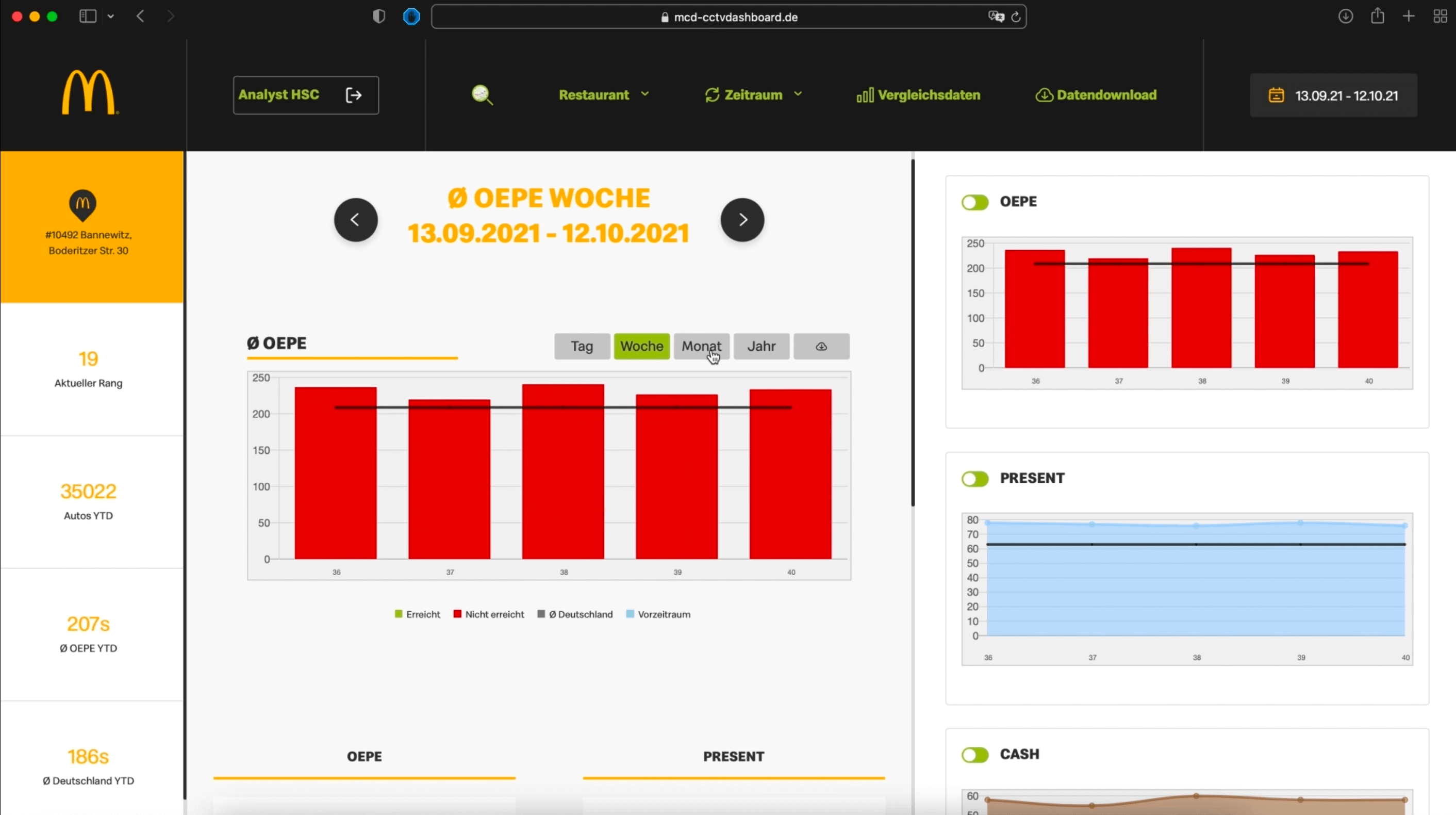Click the Ø Deutschland YTD value 186s
Image resolution: width=1456 pixels, height=815 pixels.
88,756
